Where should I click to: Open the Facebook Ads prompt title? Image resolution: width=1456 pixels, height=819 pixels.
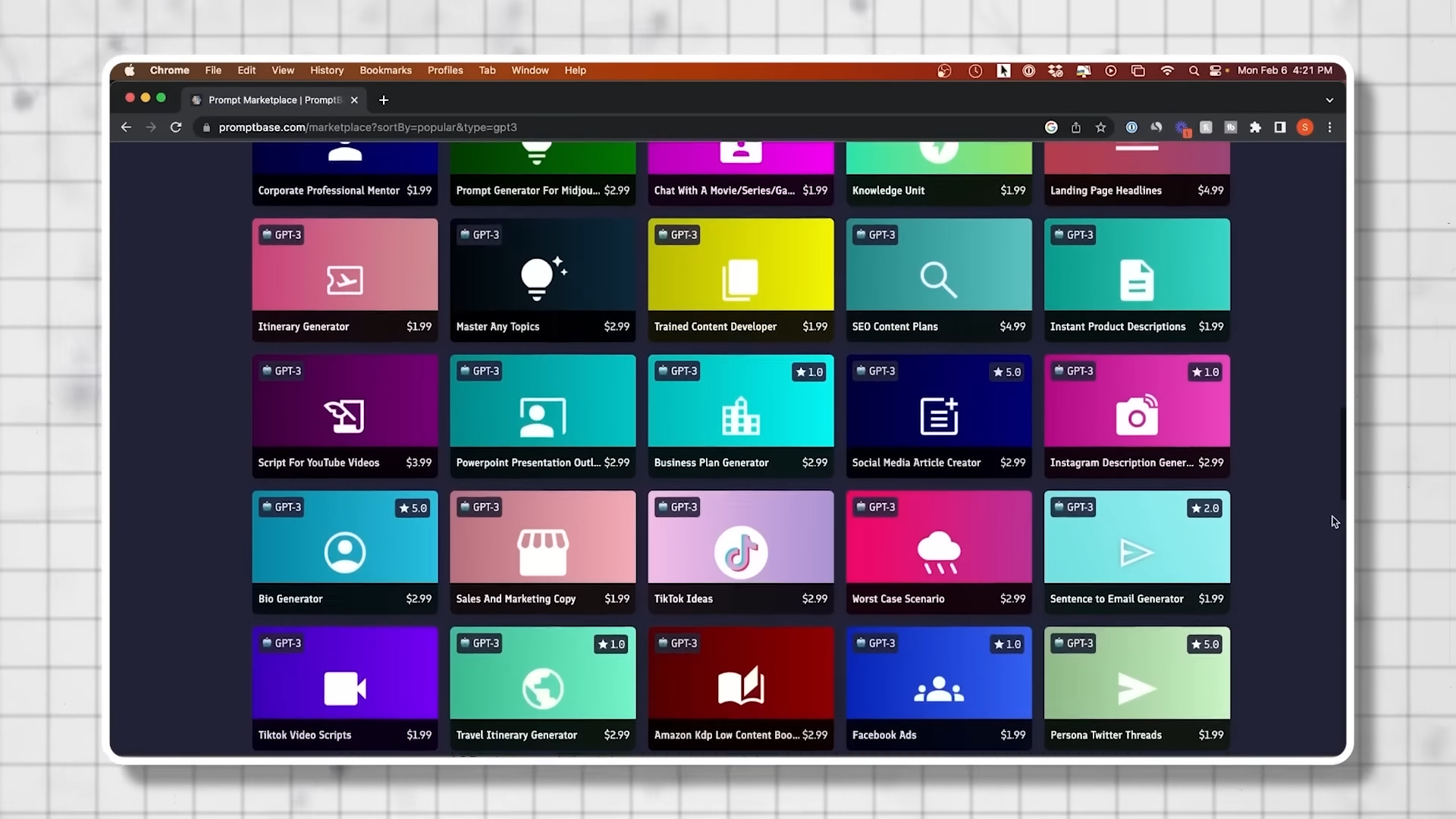883,735
